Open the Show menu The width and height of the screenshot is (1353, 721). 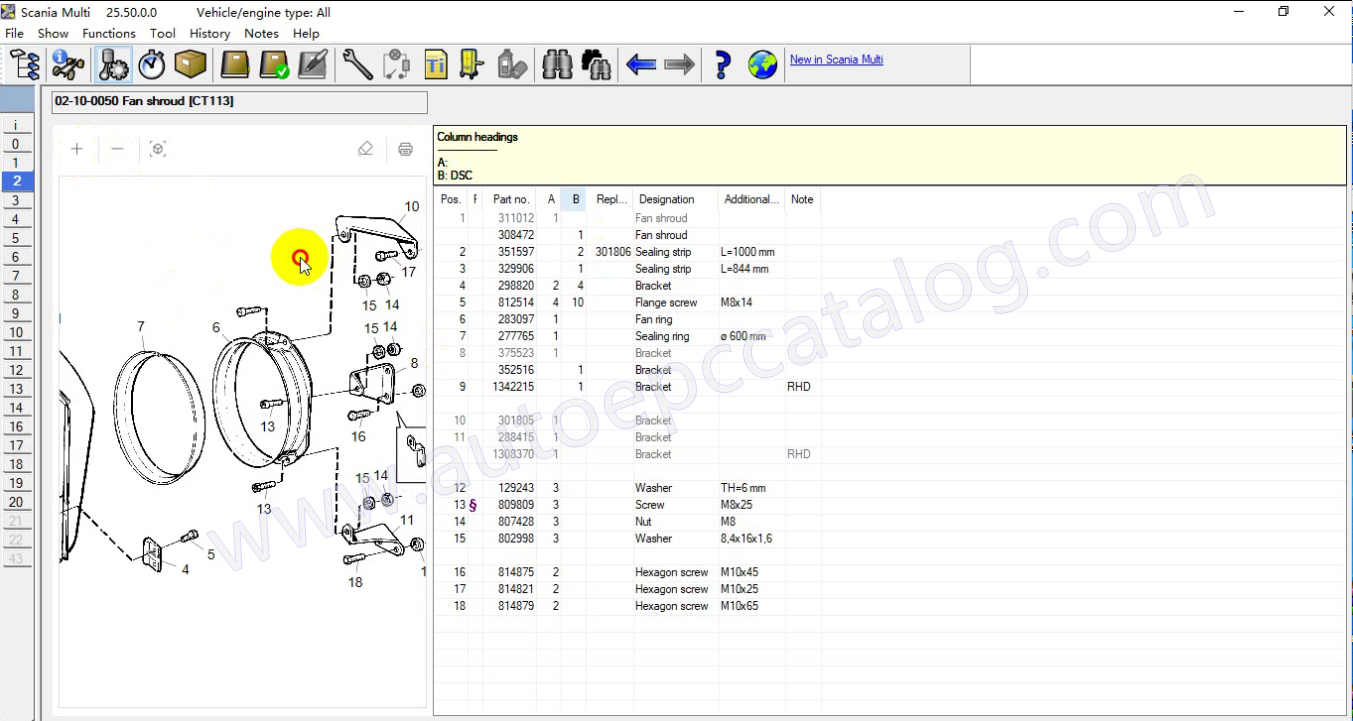pos(53,33)
